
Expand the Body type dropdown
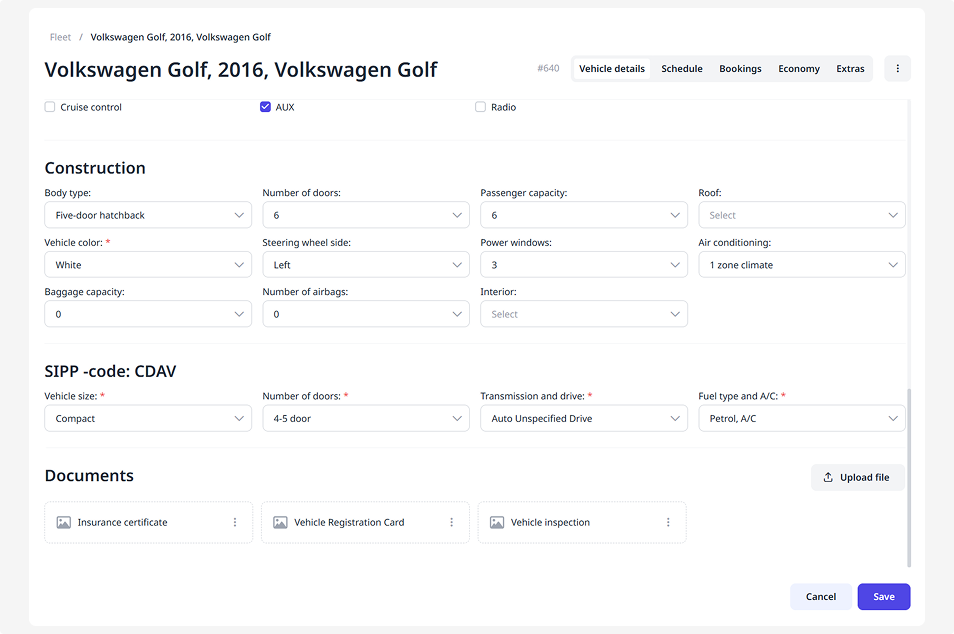(148, 215)
